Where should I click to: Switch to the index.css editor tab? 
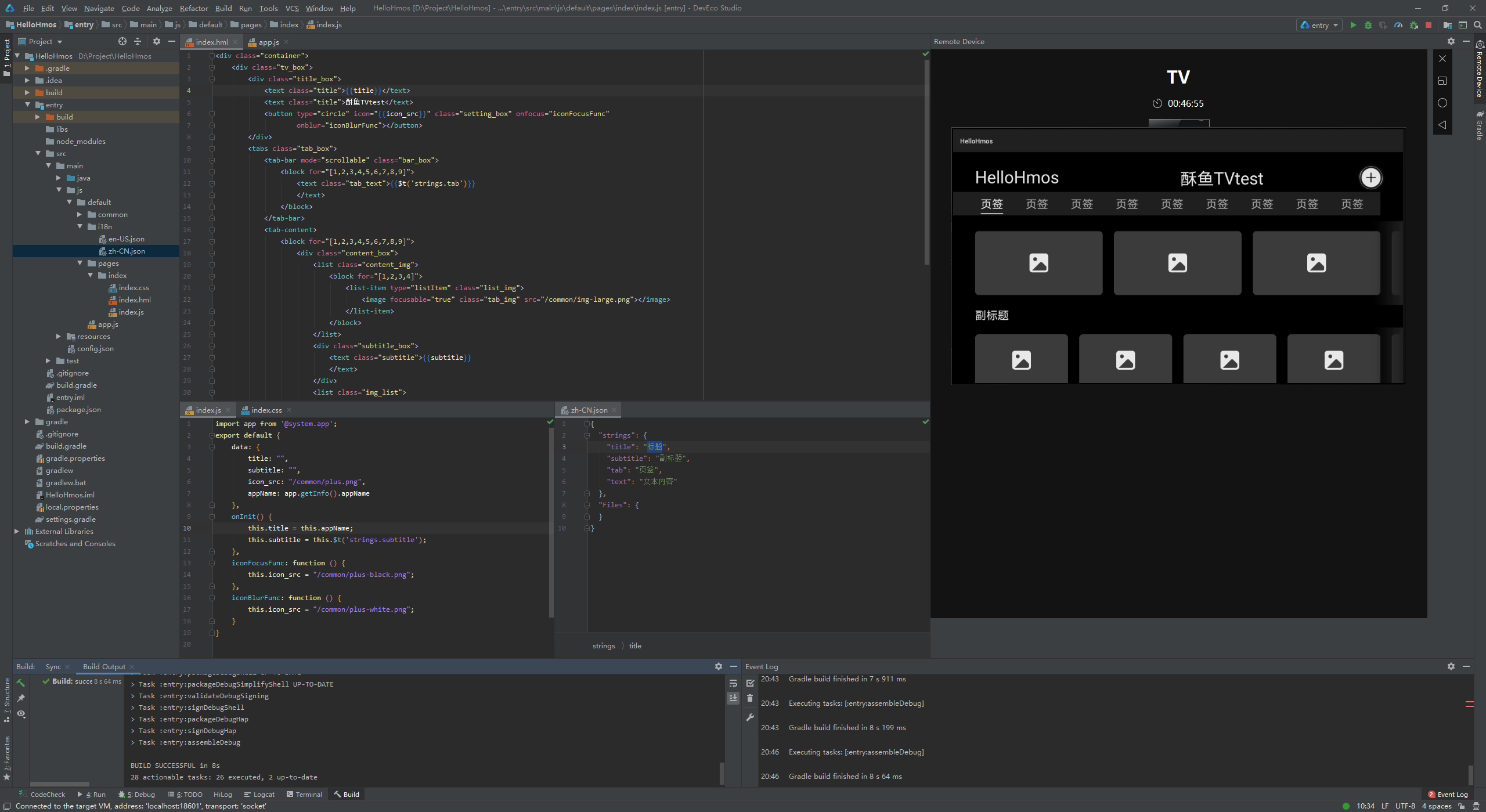(266, 410)
